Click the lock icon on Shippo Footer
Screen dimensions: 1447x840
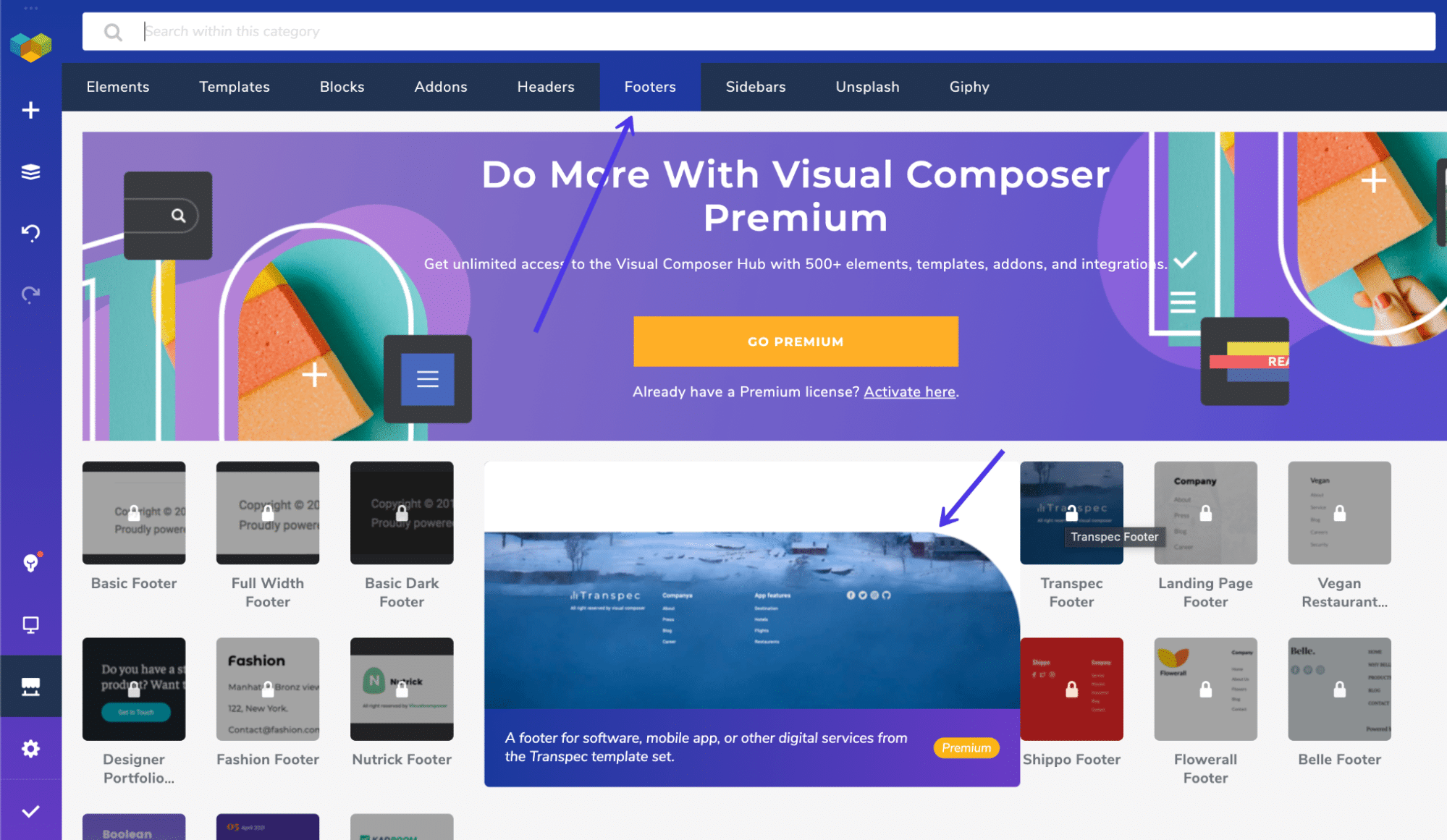1072,690
